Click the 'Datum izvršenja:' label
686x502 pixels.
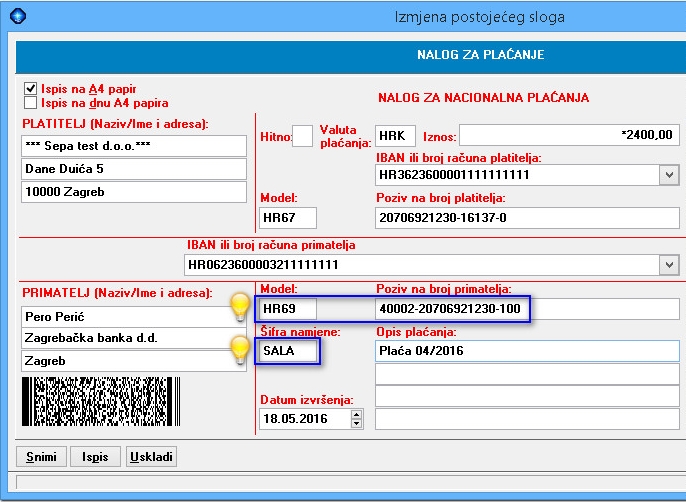pos(307,400)
